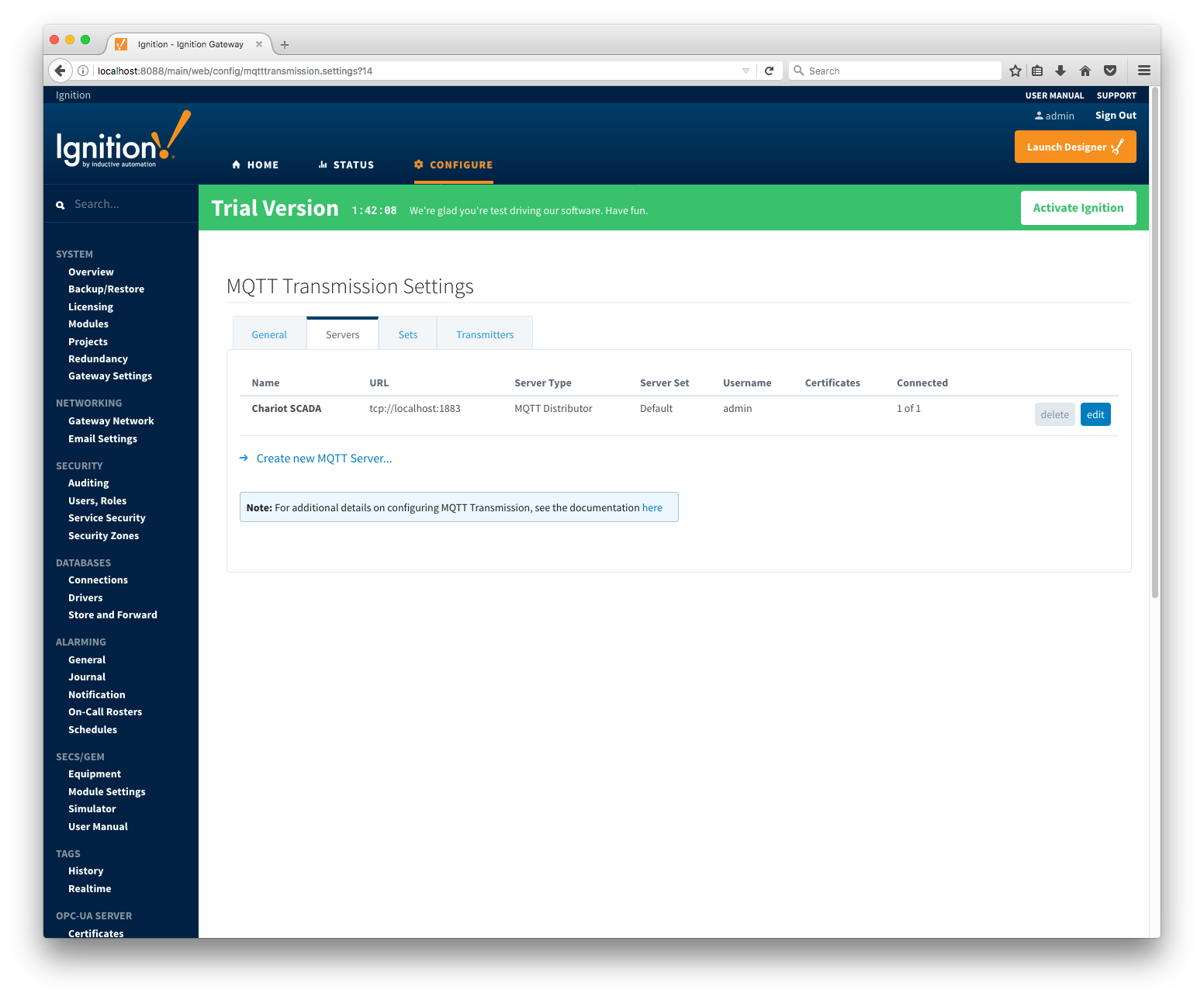Open Projects in sidebar
The image size is (1204, 1000).
tap(88, 342)
